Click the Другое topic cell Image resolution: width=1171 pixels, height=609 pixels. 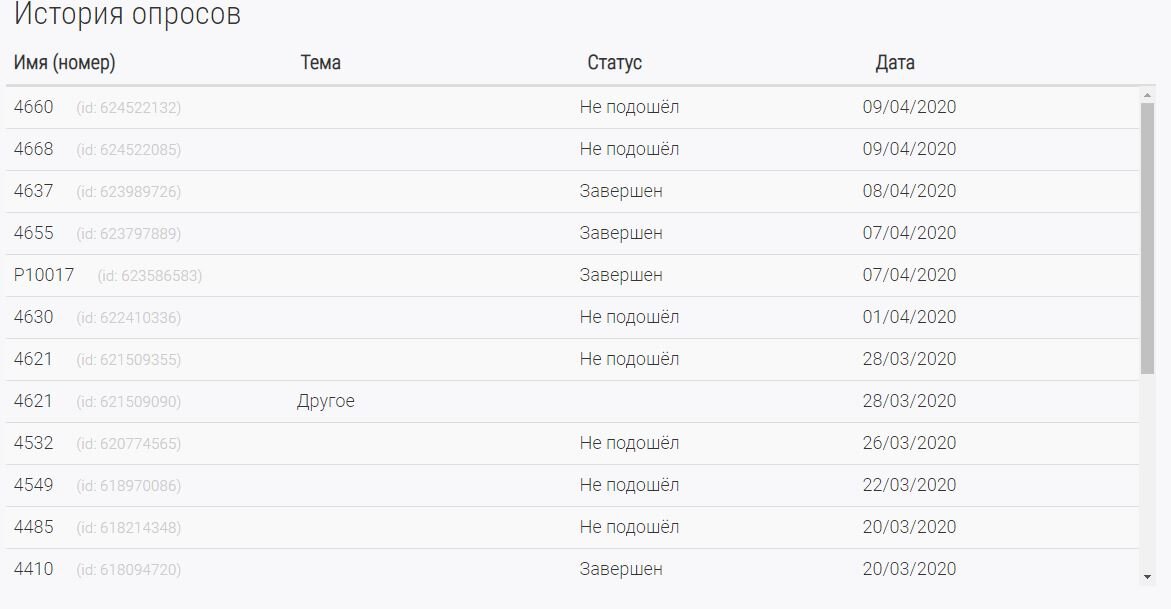(326, 401)
